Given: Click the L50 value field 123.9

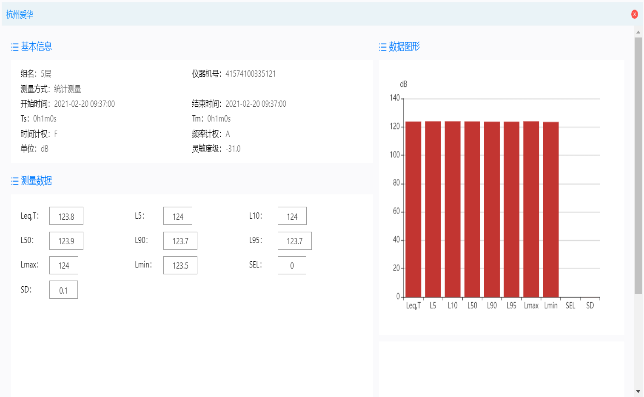Looking at the screenshot, I should pos(66,241).
